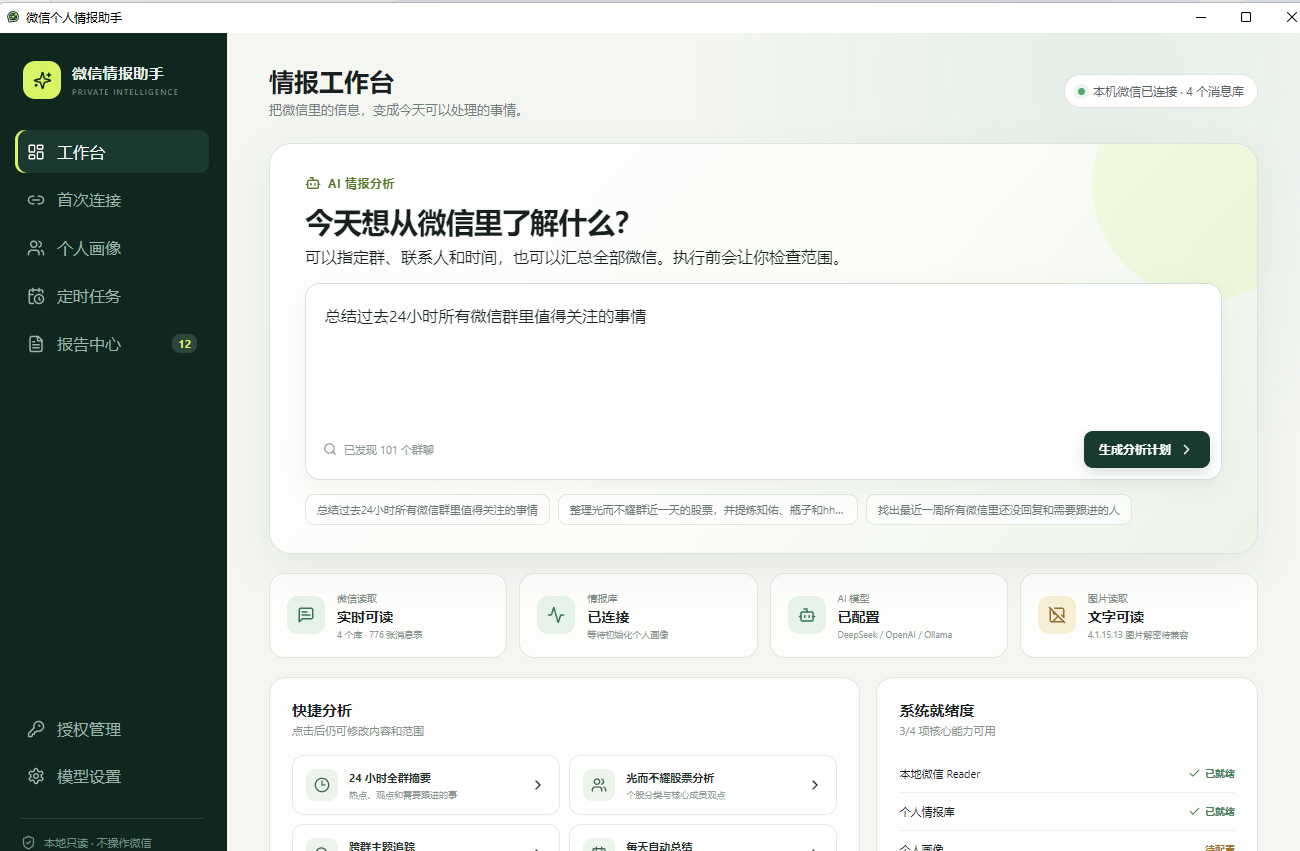Click the 本机微信已连接 status pill

(x=1160, y=91)
